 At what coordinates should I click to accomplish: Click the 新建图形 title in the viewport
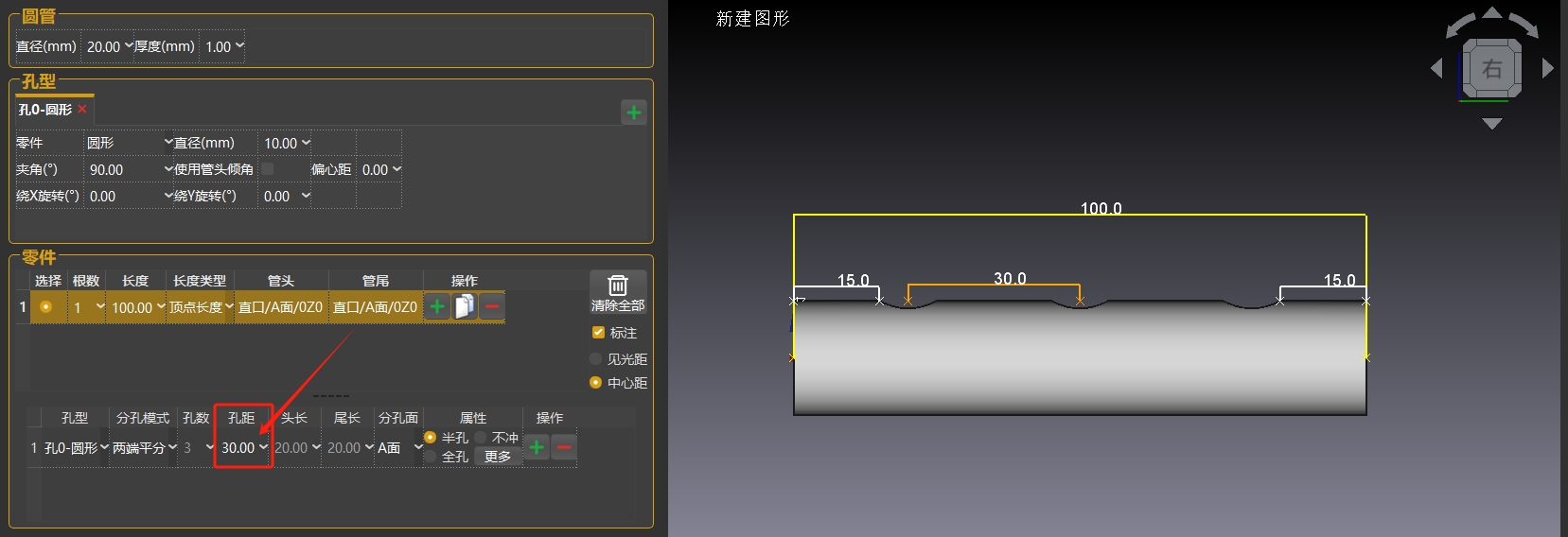point(752,18)
